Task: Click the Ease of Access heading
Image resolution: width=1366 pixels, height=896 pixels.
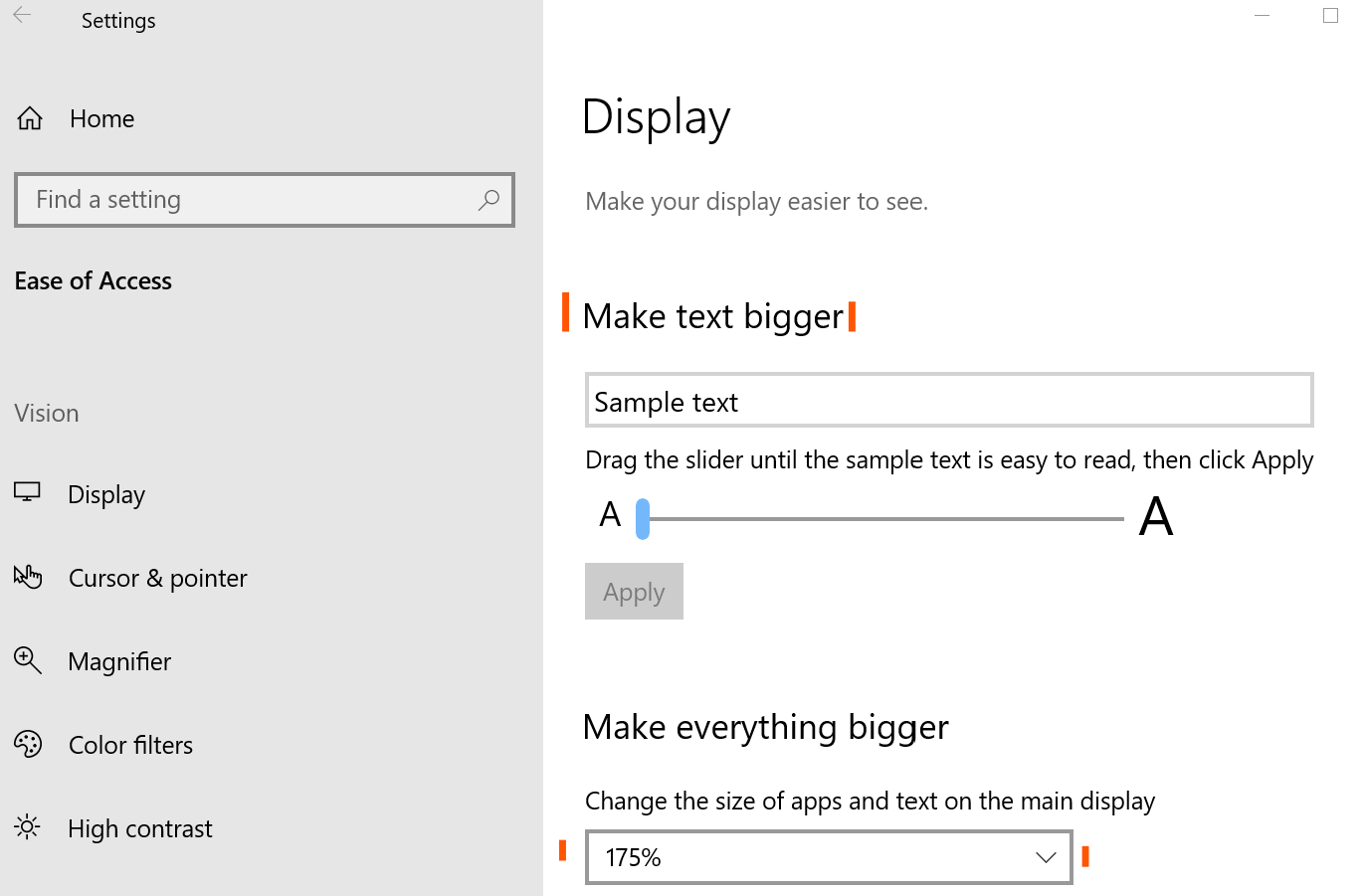Action: pos(93,279)
